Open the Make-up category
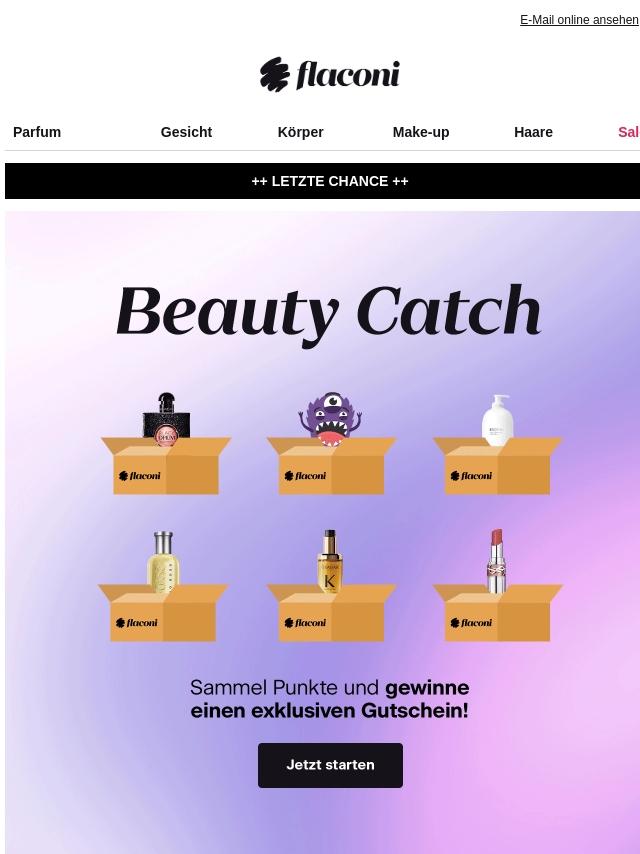Screen dimensions: 640x854 pos(421,132)
